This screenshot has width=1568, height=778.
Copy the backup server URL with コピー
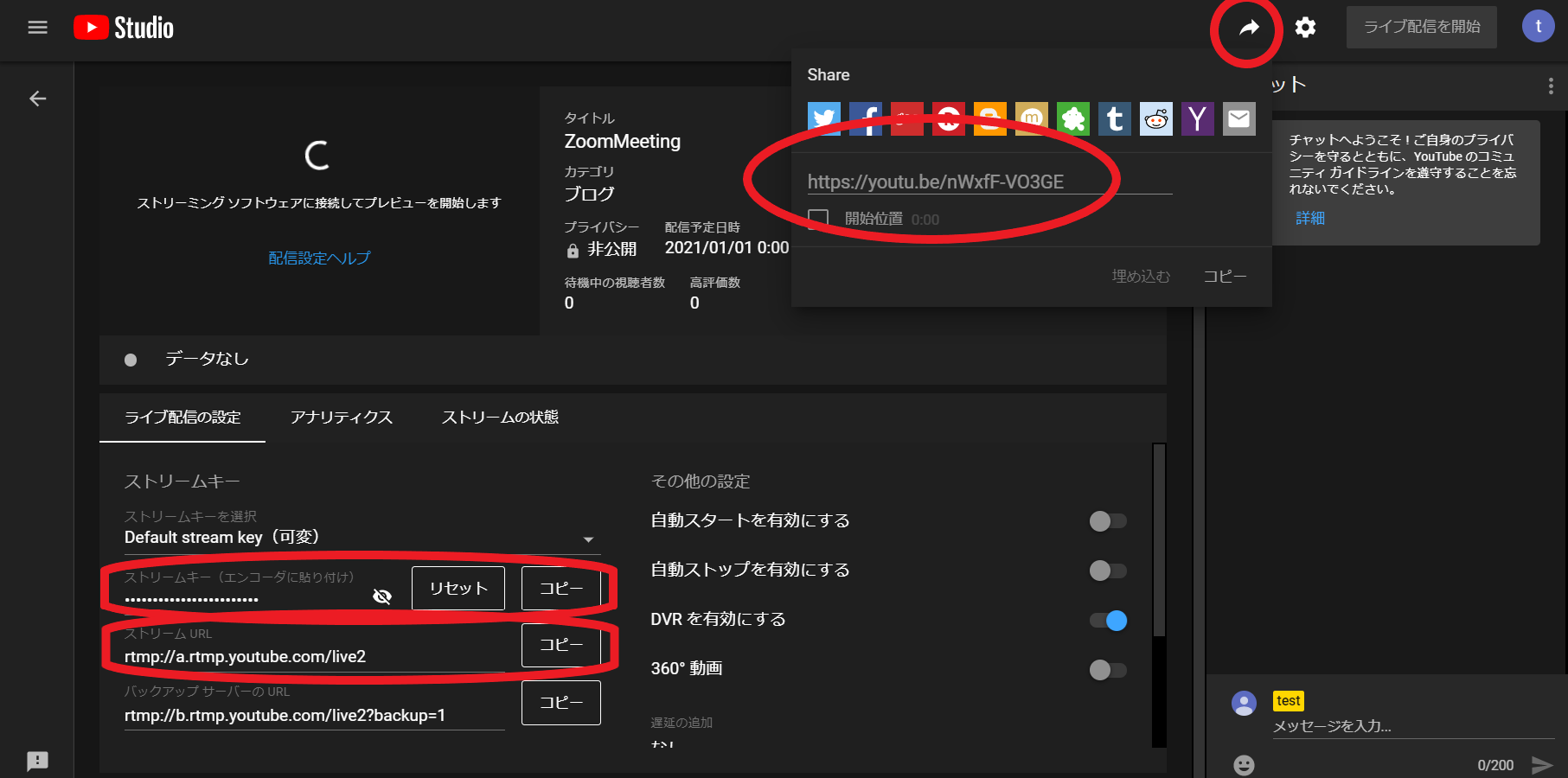(x=561, y=703)
